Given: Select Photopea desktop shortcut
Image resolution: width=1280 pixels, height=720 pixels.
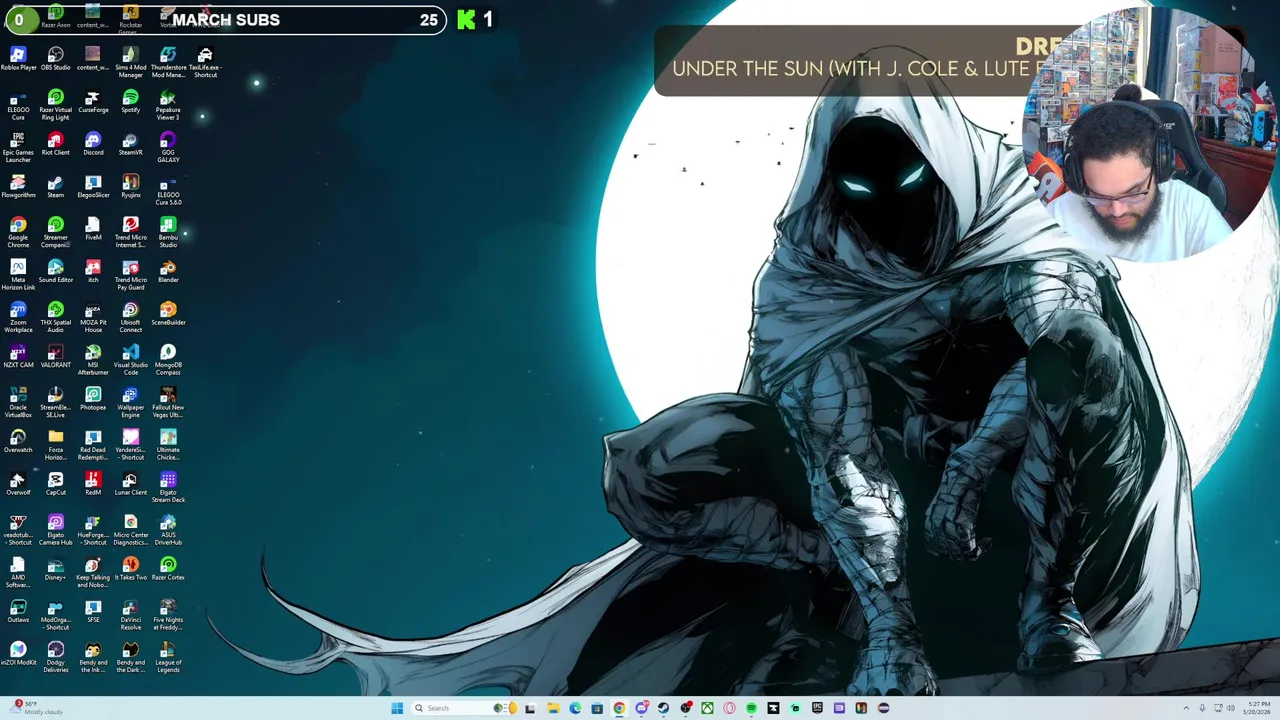Looking at the screenshot, I should coord(93,399).
